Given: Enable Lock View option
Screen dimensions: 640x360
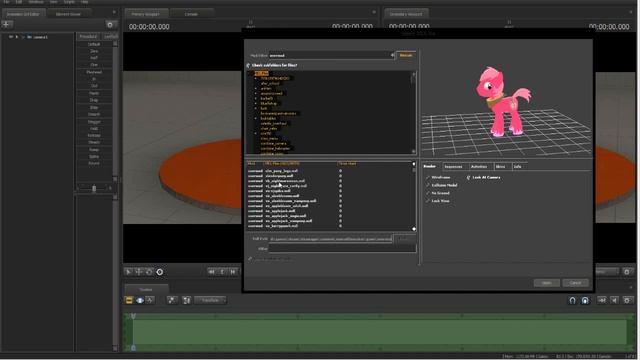Looking at the screenshot, I should click(x=427, y=201).
